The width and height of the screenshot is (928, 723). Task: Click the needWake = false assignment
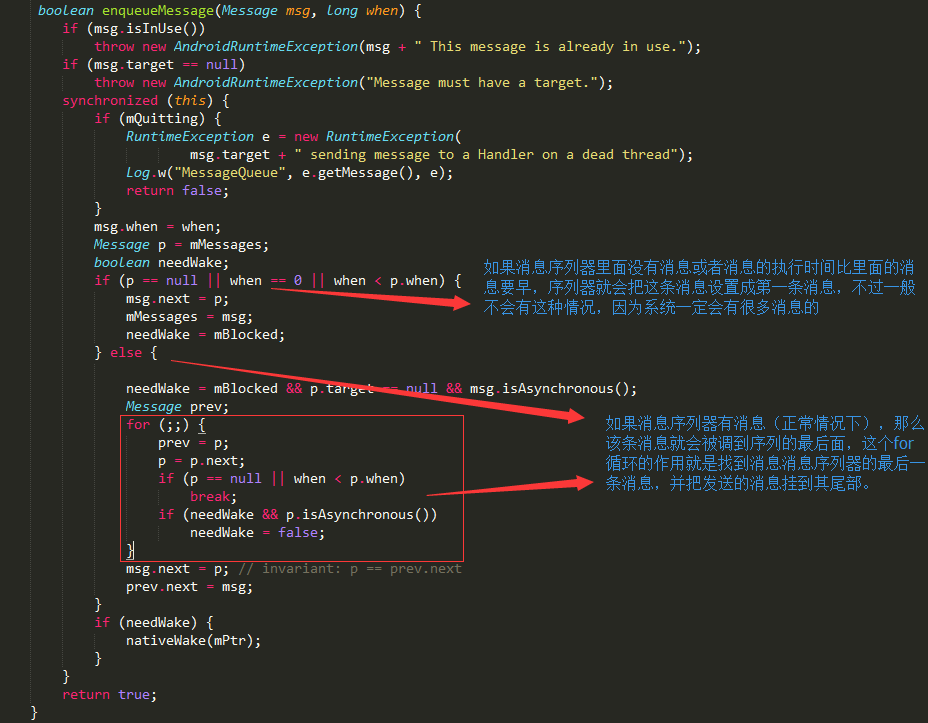(257, 533)
